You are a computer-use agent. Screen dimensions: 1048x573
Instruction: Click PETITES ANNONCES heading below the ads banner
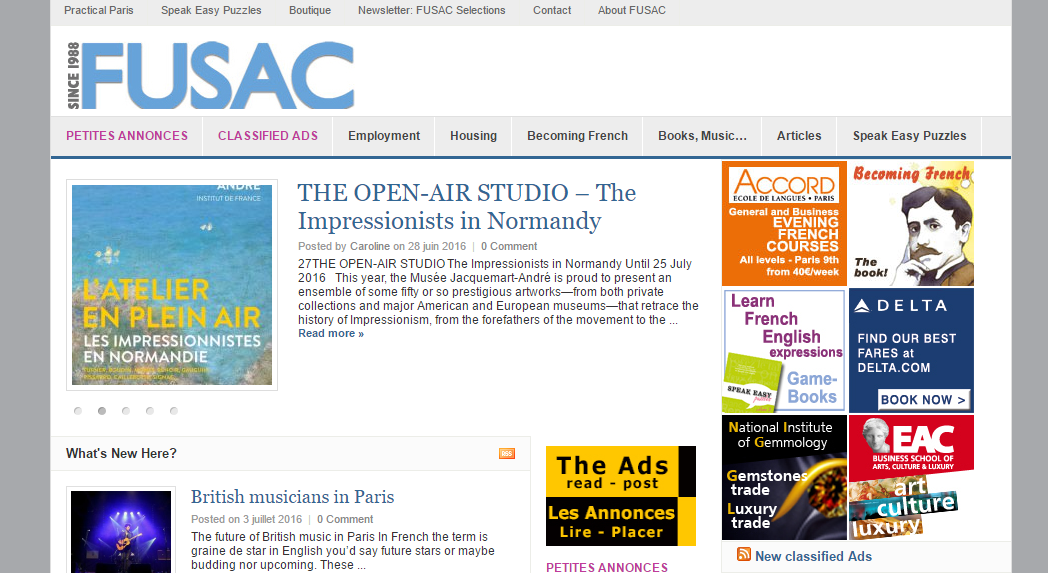(607, 567)
